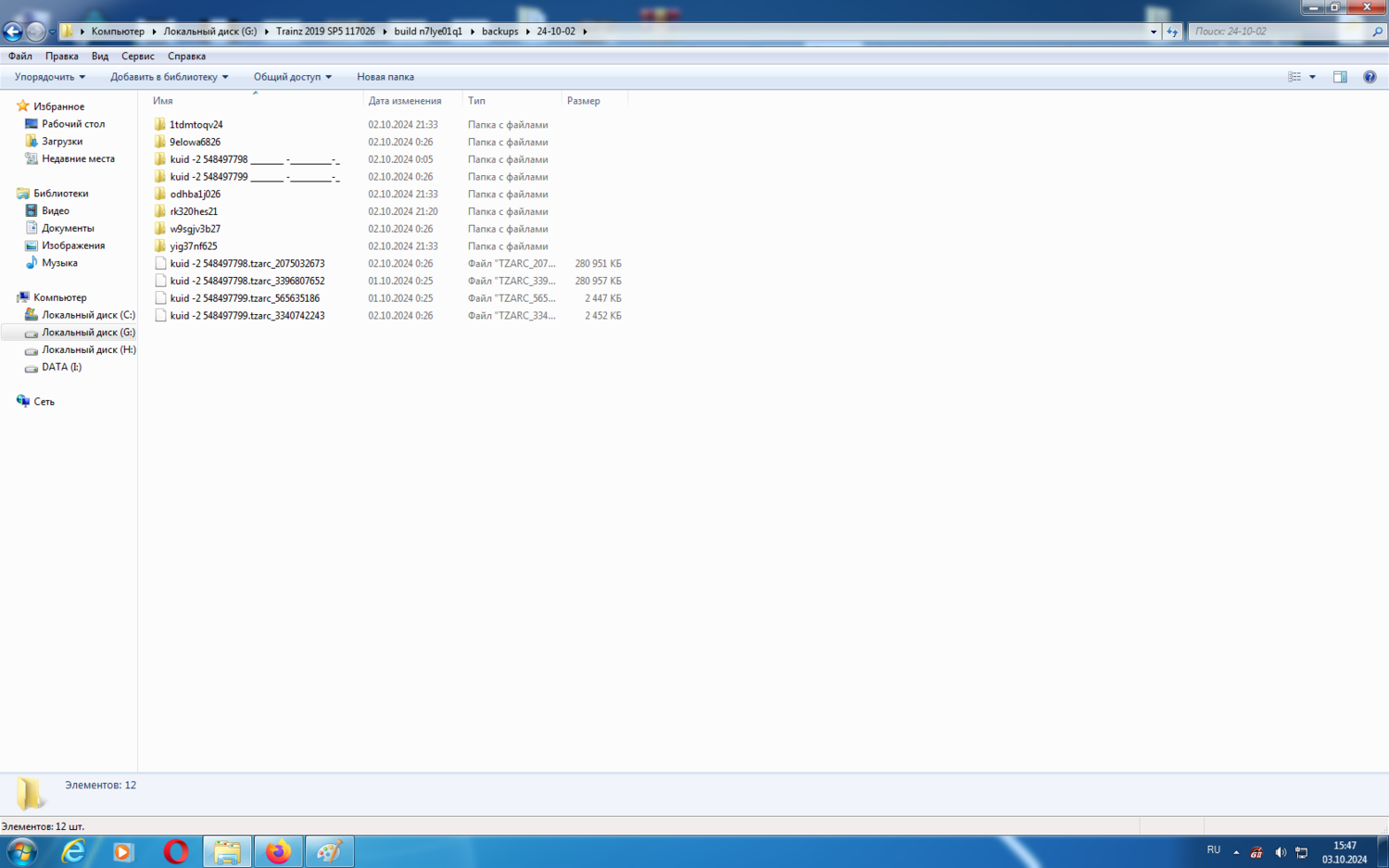Click the help question mark icon

[1370, 77]
